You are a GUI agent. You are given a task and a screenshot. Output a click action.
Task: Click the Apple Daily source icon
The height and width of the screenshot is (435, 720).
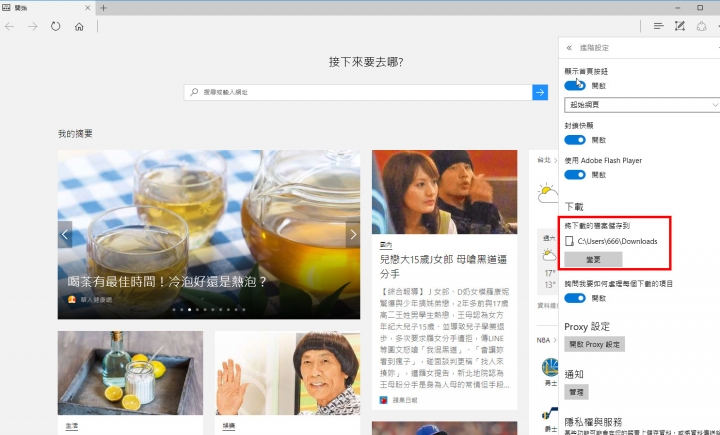point(383,400)
